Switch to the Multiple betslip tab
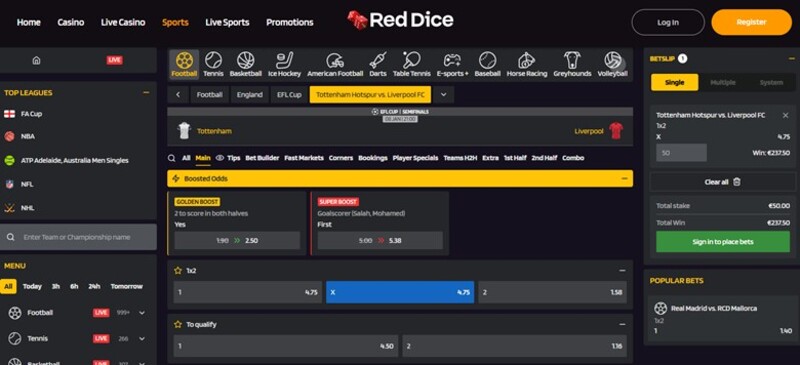The height and width of the screenshot is (365, 800). (723, 82)
